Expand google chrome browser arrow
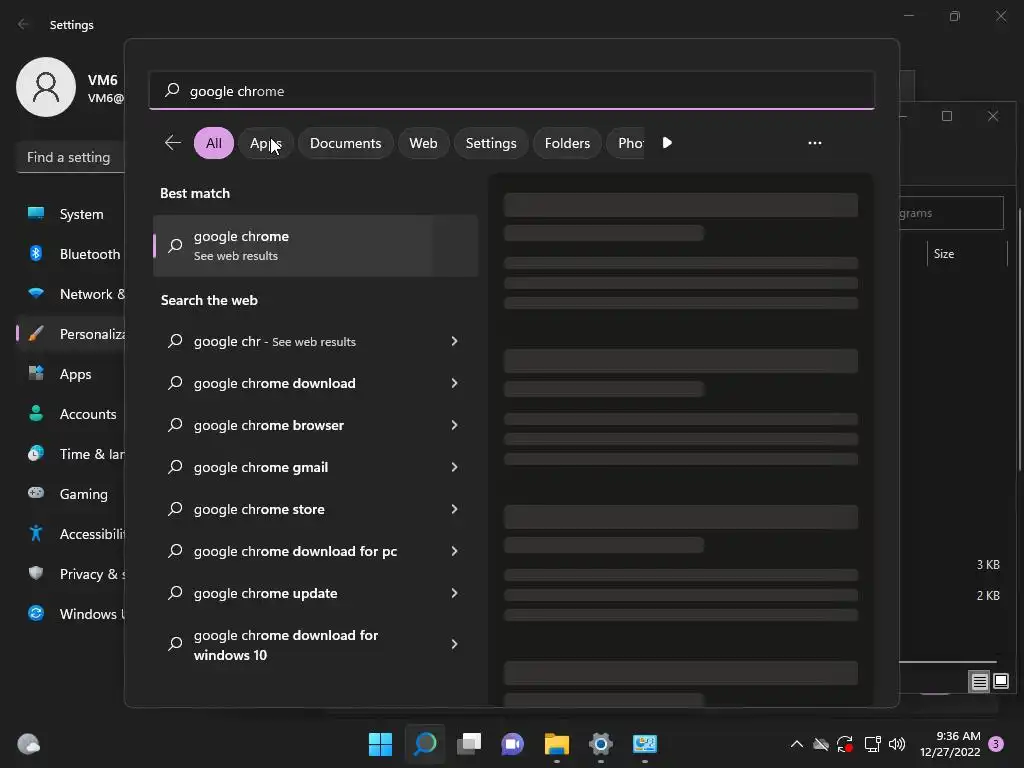1024x768 pixels. coord(455,425)
